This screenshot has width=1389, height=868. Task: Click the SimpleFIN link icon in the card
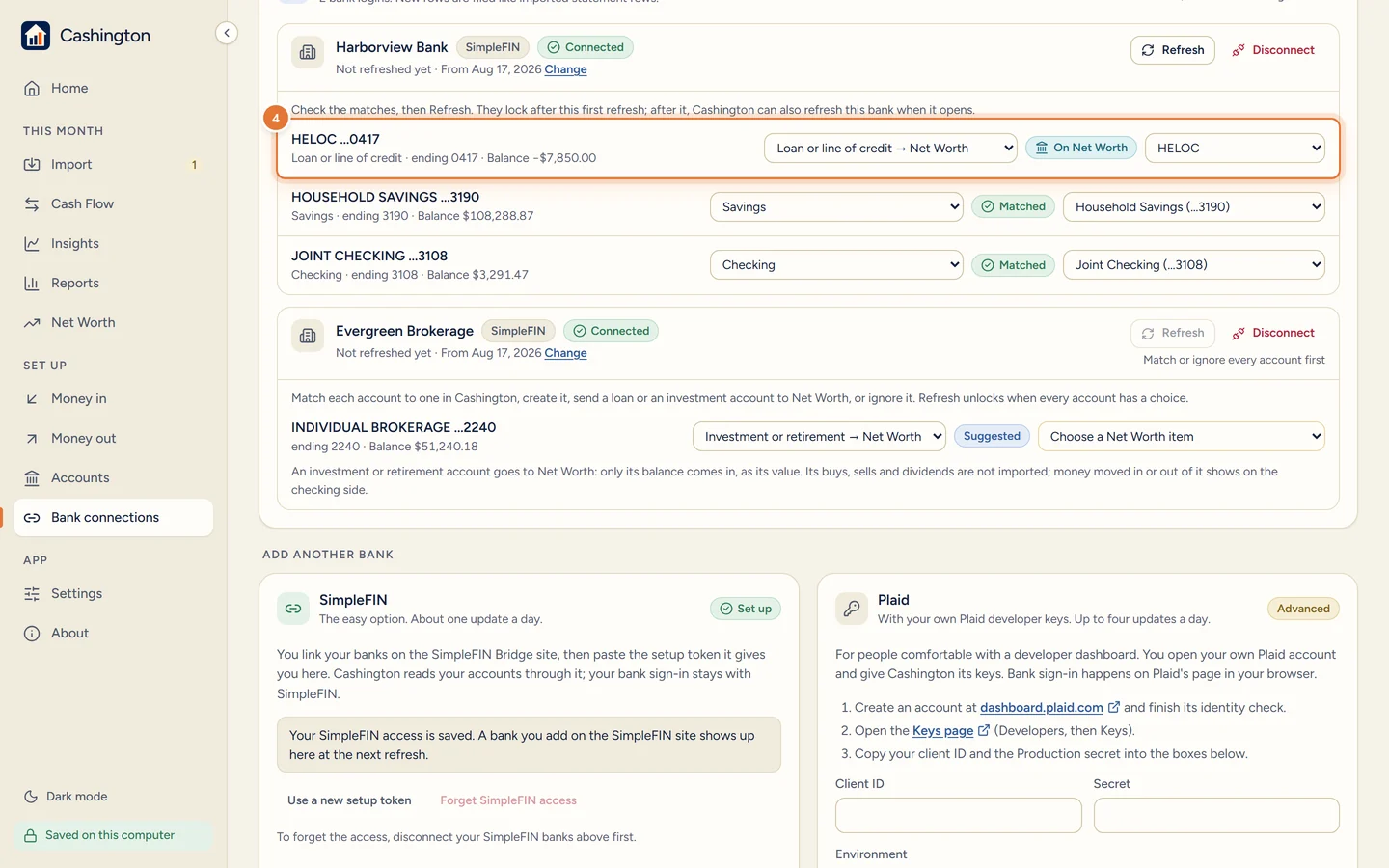(293, 609)
